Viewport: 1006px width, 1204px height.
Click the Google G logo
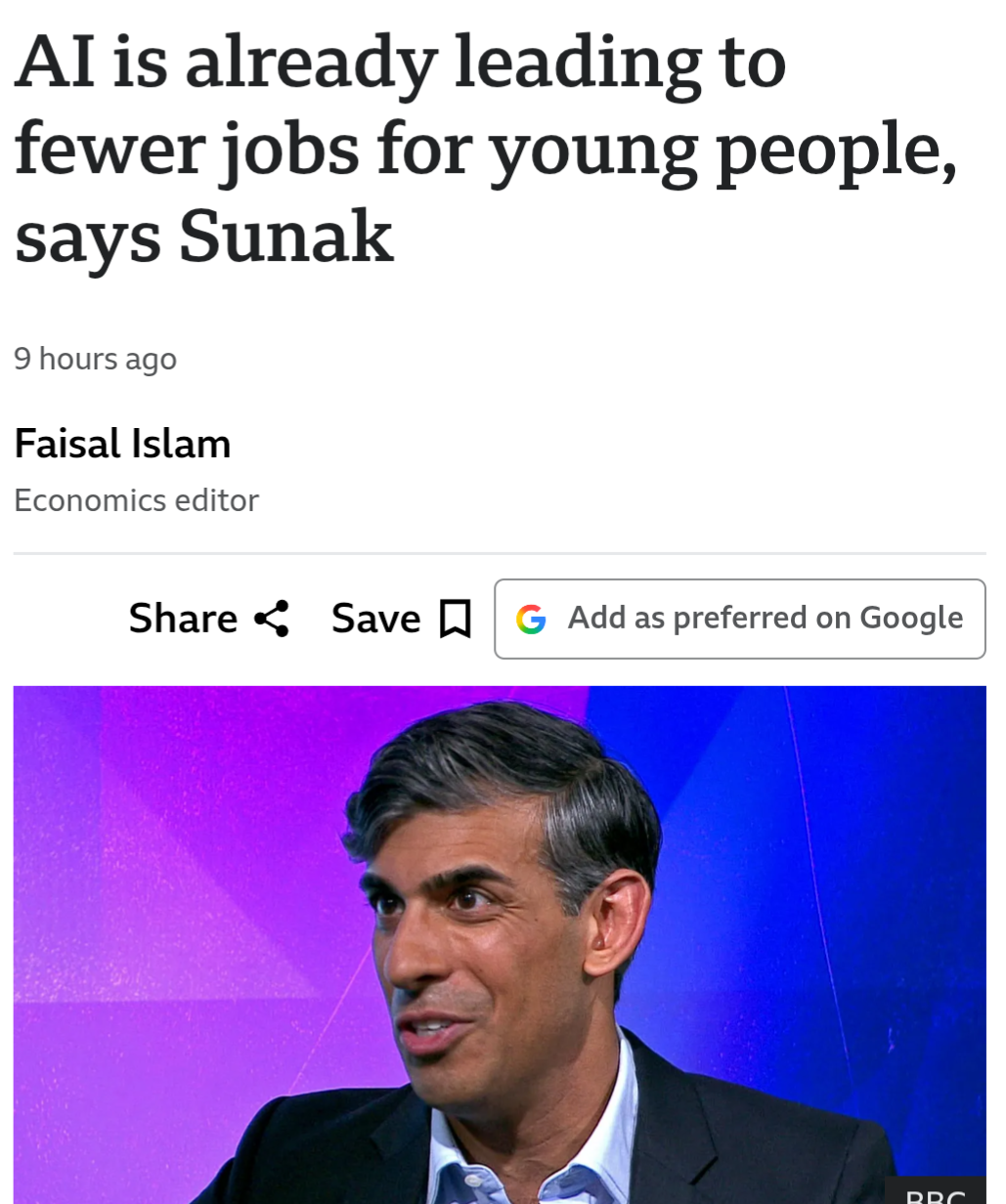pyautogui.click(x=531, y=619)
